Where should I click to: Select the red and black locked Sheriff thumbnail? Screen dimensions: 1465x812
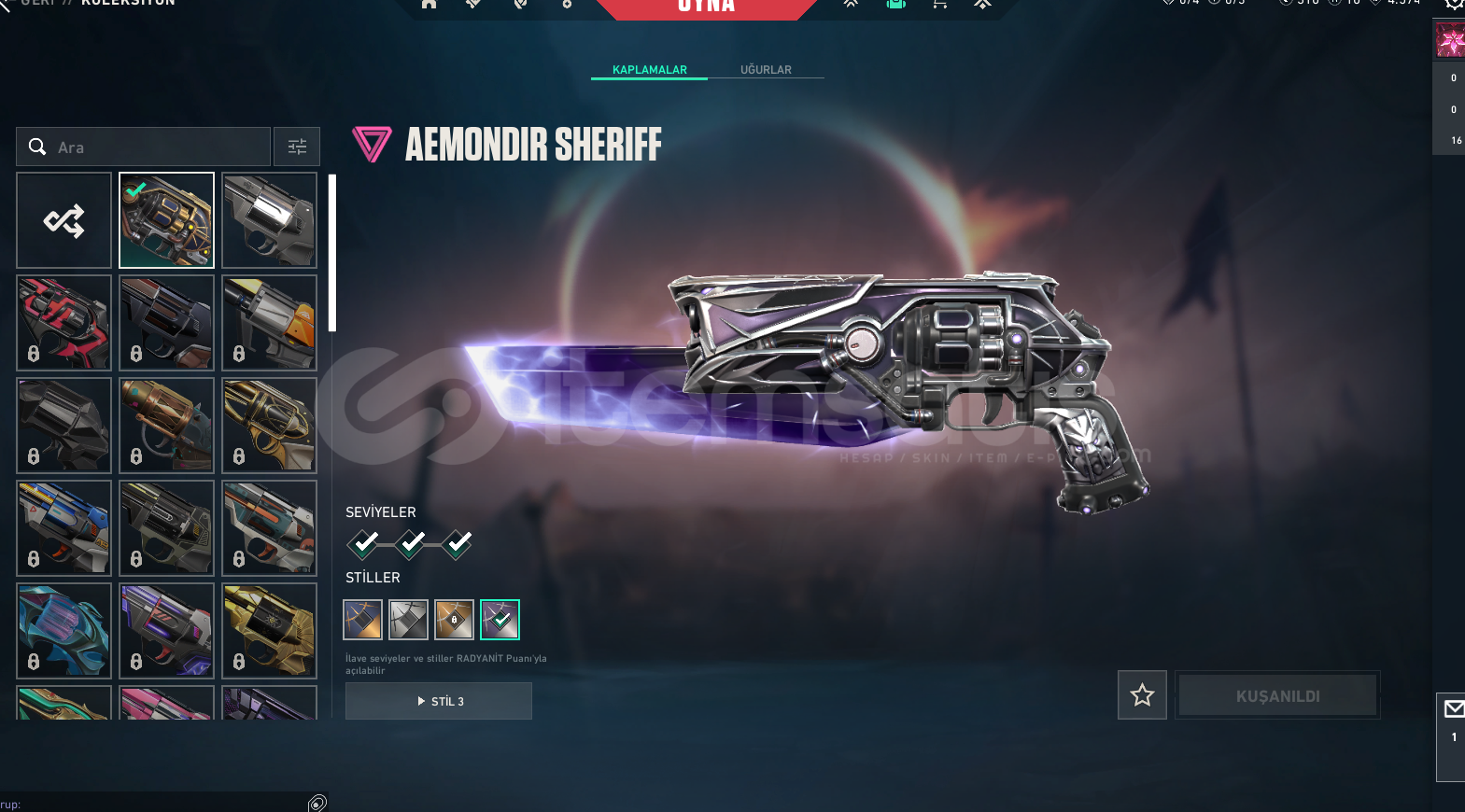pos(63,323)
